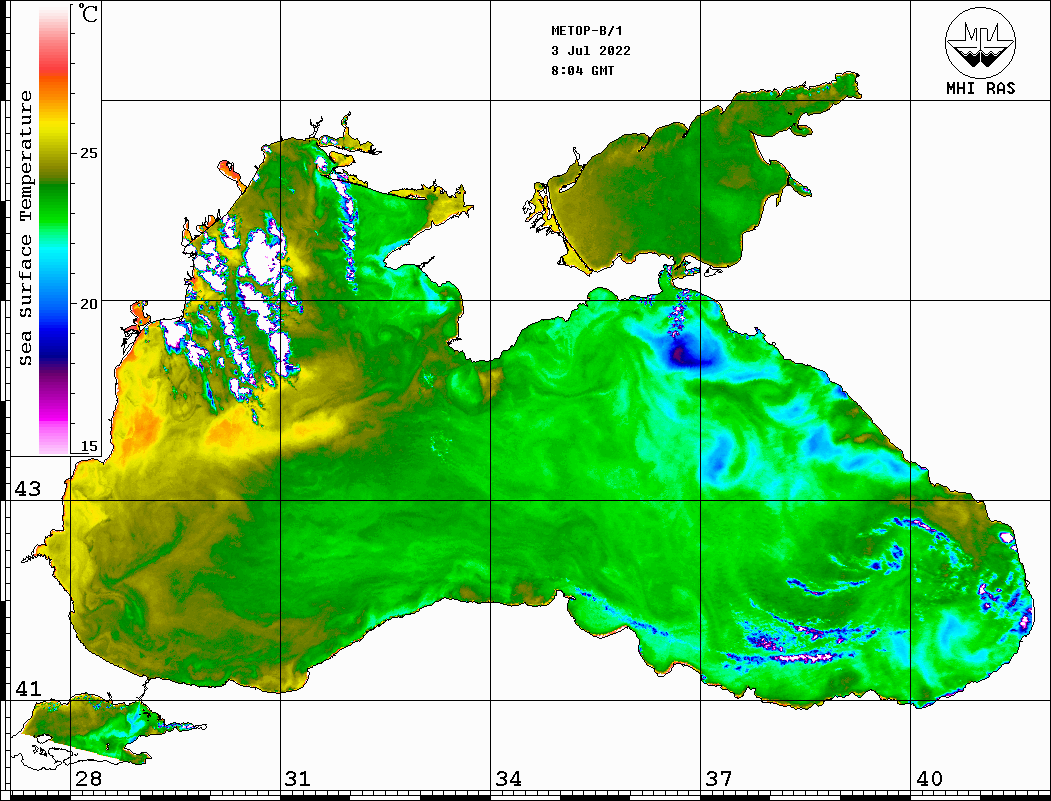Viewport: 1051px width, 801px height.
Task: Click the legend value 25
Action: click(x=88, y=153)
